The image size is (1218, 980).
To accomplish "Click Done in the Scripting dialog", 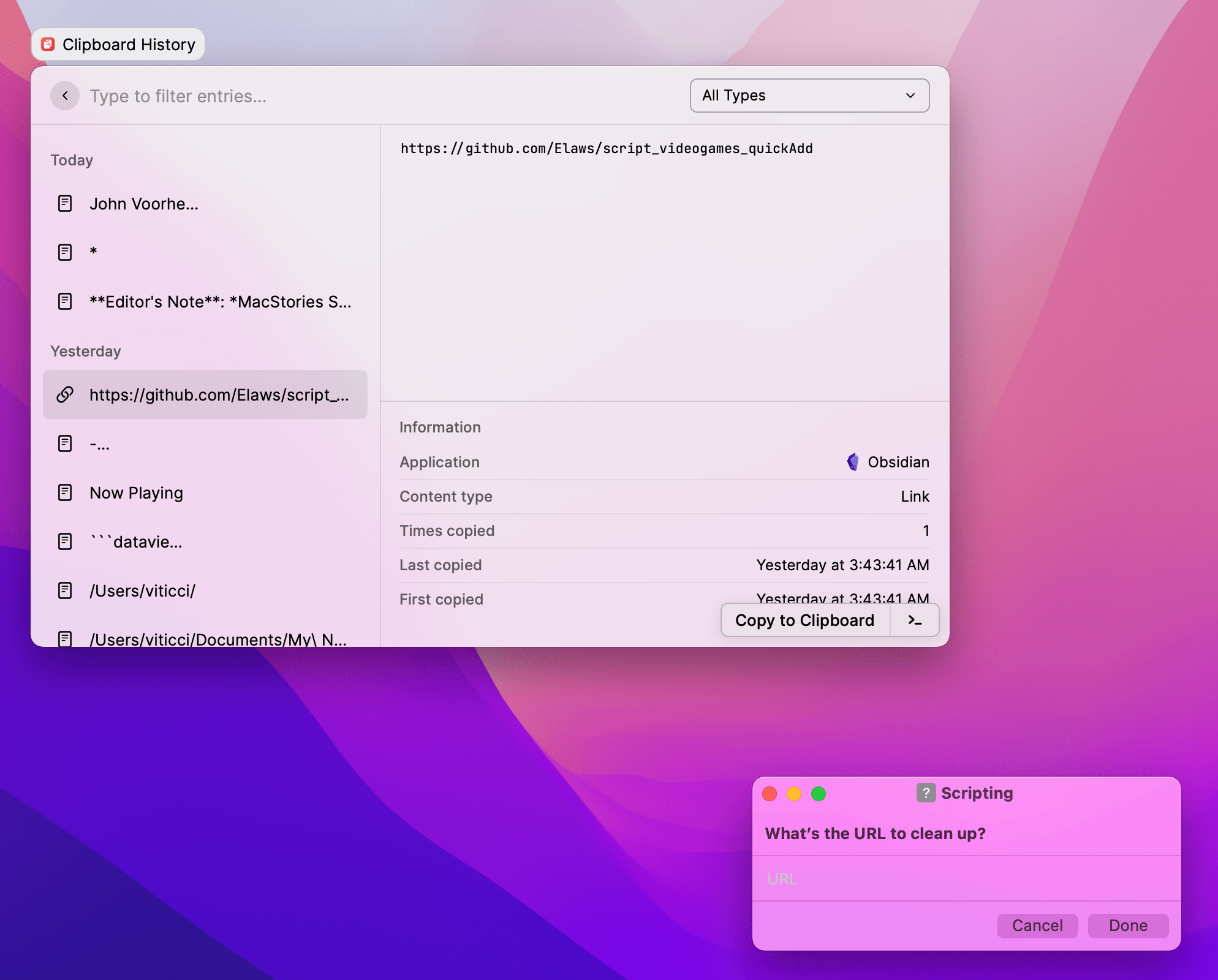I will [x=1128, y=925].
